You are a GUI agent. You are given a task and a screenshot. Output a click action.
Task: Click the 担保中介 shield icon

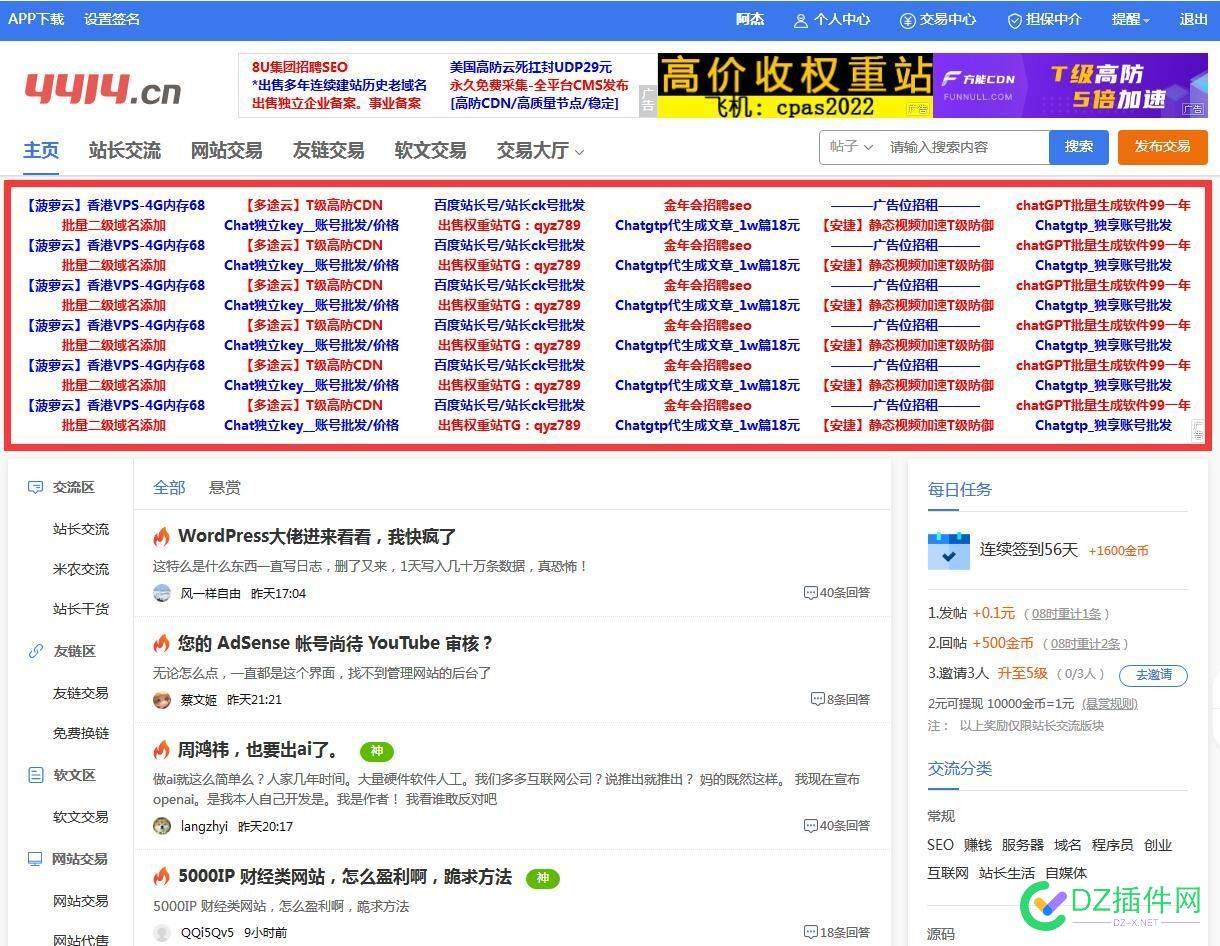[x=1014, y=19]
